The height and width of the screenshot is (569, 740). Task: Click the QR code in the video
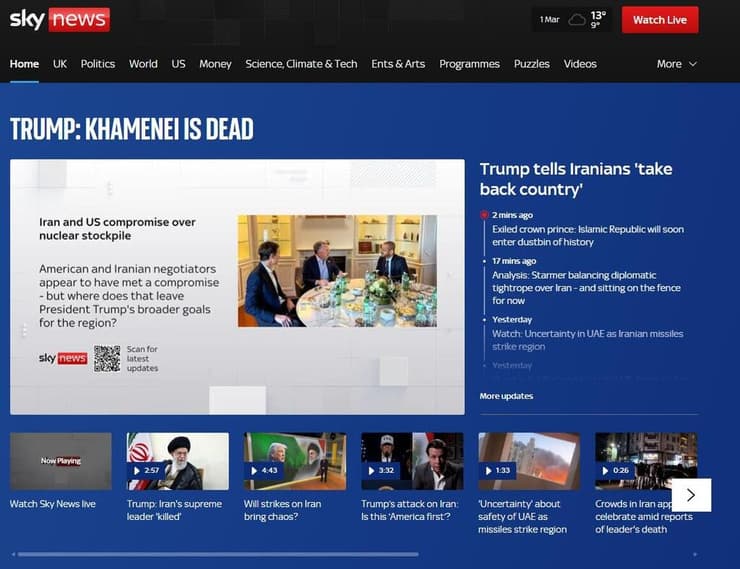[107, 358]
